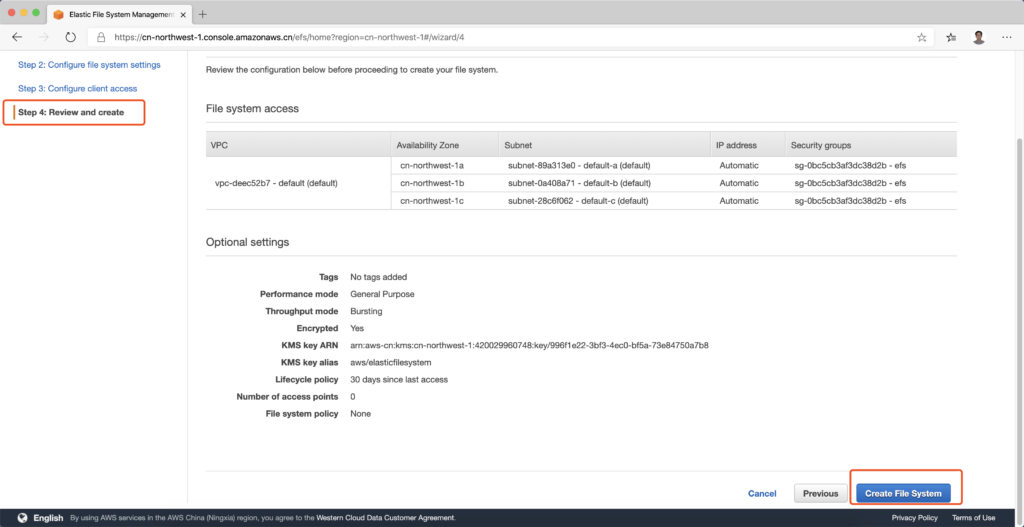Open a new browser tab
The height and width of the screenshot is (527, 1024).
click(203, 14)
